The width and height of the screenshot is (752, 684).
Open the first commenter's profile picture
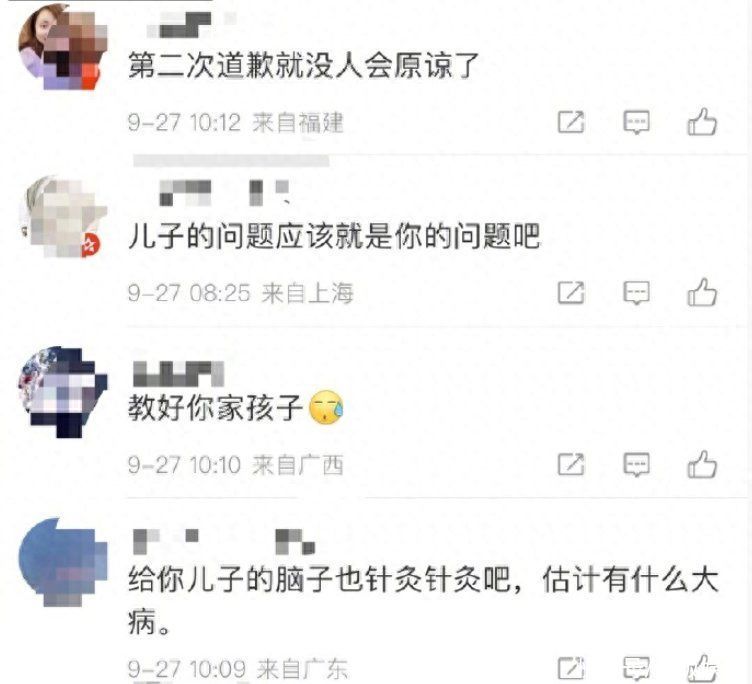62,47
